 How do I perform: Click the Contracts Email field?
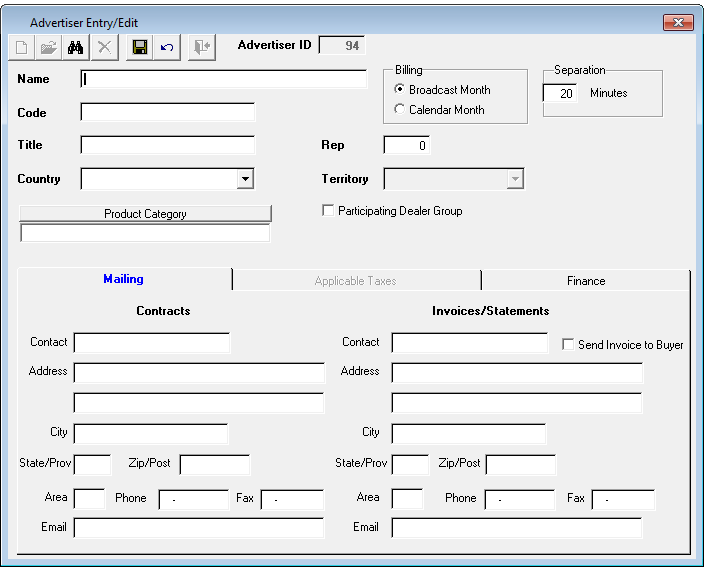pos(199,527)
